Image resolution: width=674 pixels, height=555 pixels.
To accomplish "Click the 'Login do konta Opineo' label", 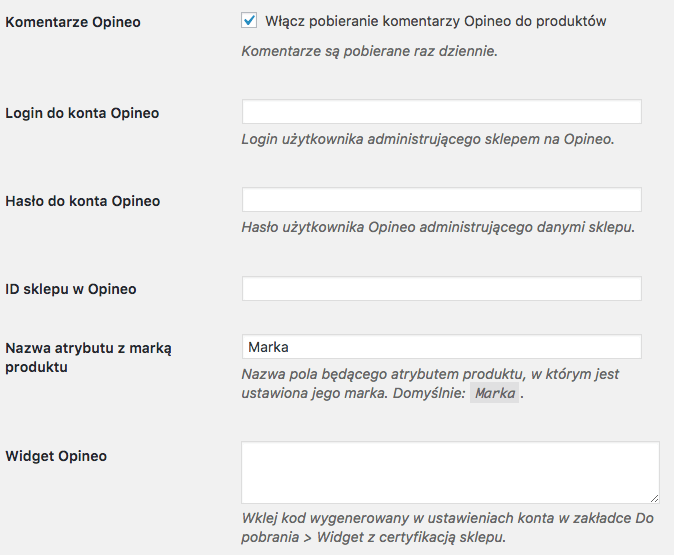I will tap(82, 113).
